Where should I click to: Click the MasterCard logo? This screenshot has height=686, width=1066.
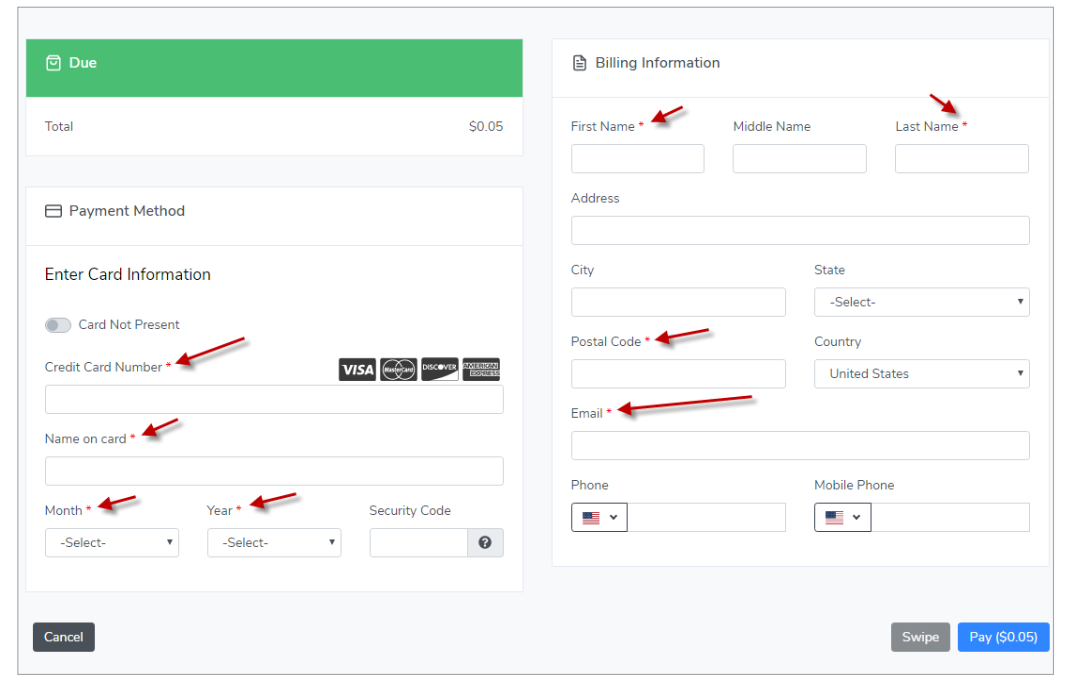point(399,370)
